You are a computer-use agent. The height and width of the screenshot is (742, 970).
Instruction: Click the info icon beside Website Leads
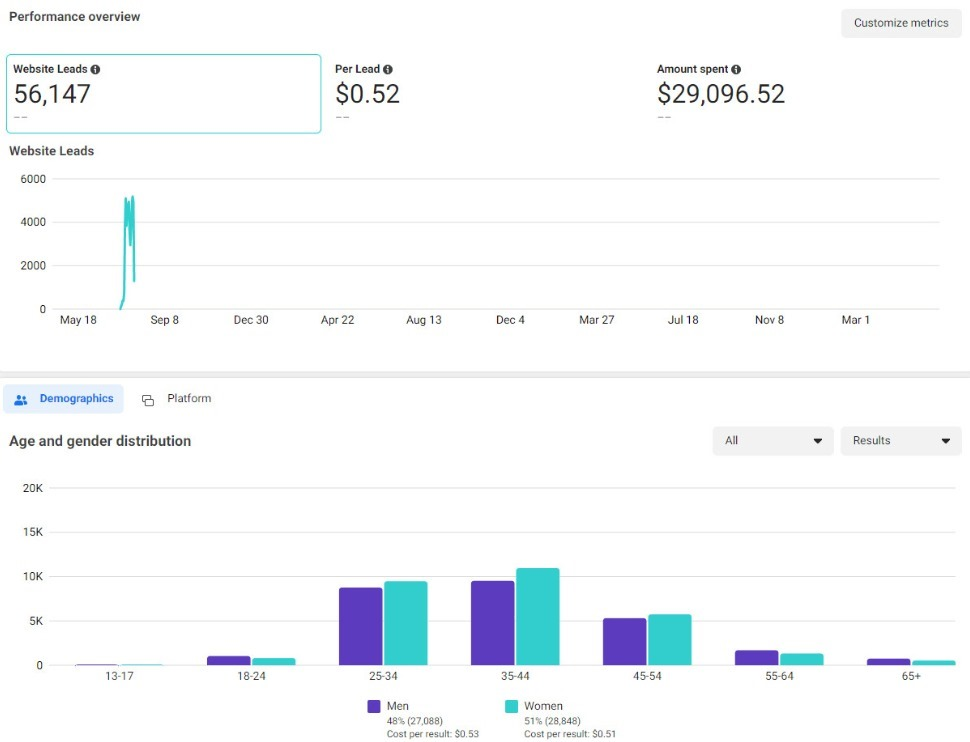point(95,69)
